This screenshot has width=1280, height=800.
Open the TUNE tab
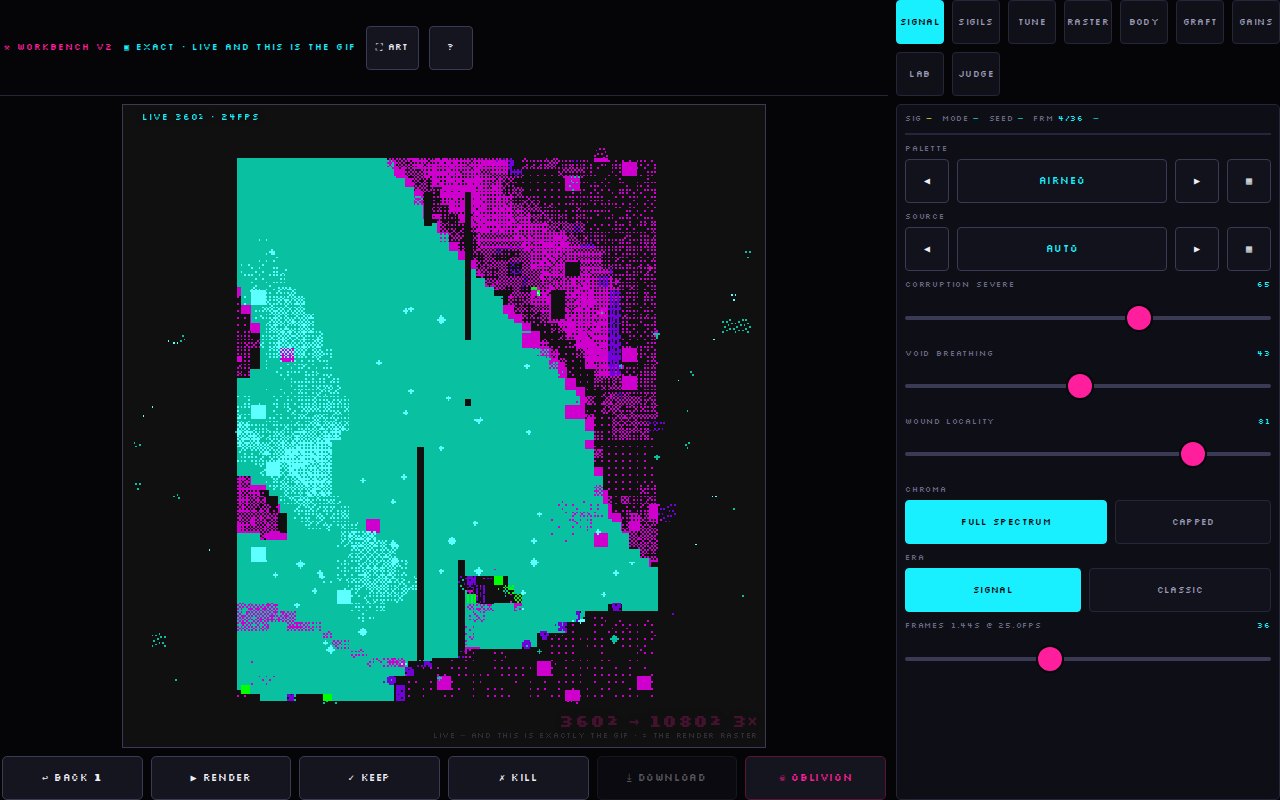click(1032, 22)
